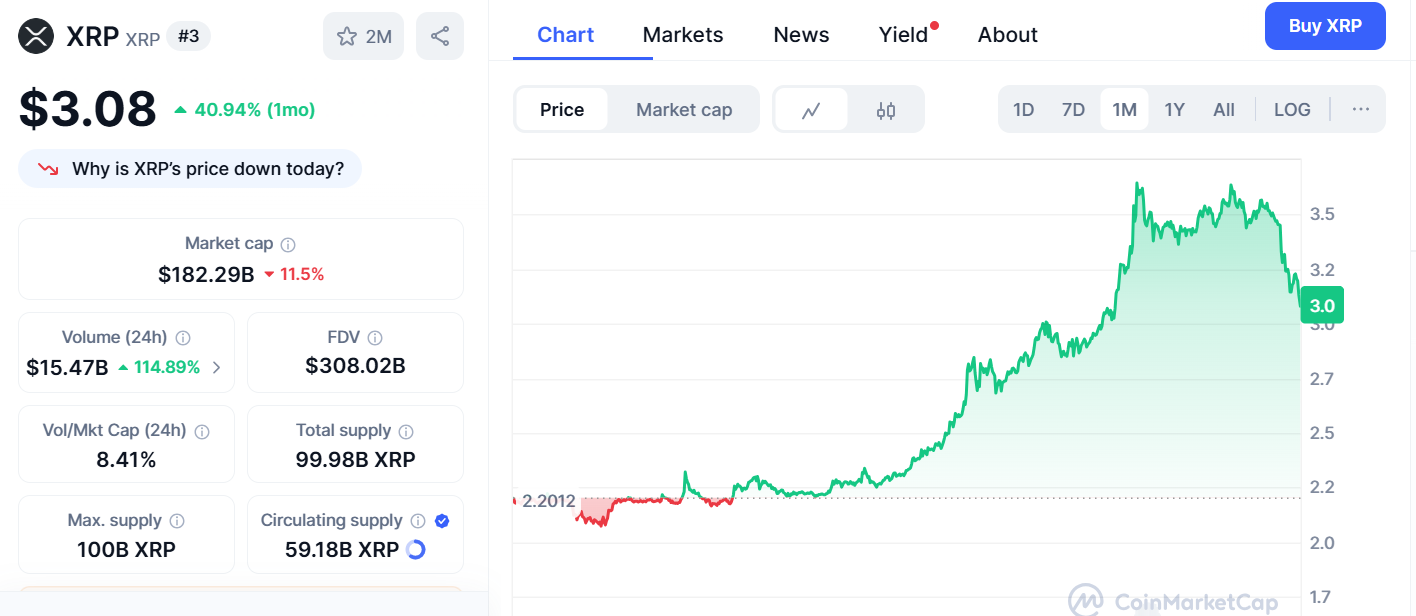Toggle LOG scale on chart
This screenshot has width=1416, height=616.
pyautogui.click(x=1292, y=110)
